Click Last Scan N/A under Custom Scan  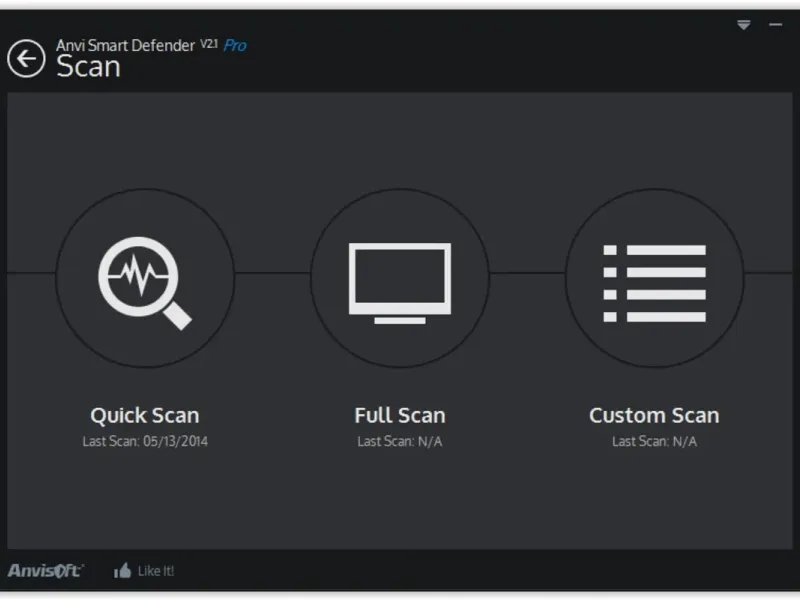(x=655, y=441)
